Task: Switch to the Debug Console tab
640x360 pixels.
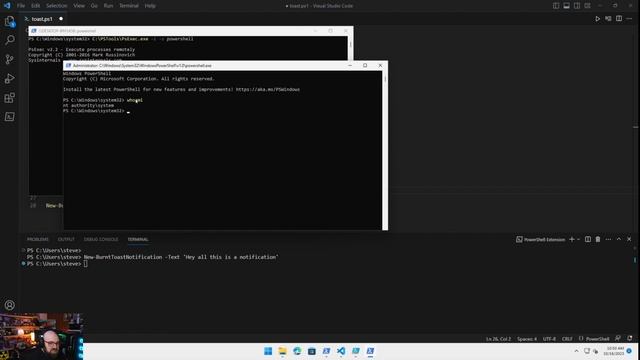Action: (101, 239)
